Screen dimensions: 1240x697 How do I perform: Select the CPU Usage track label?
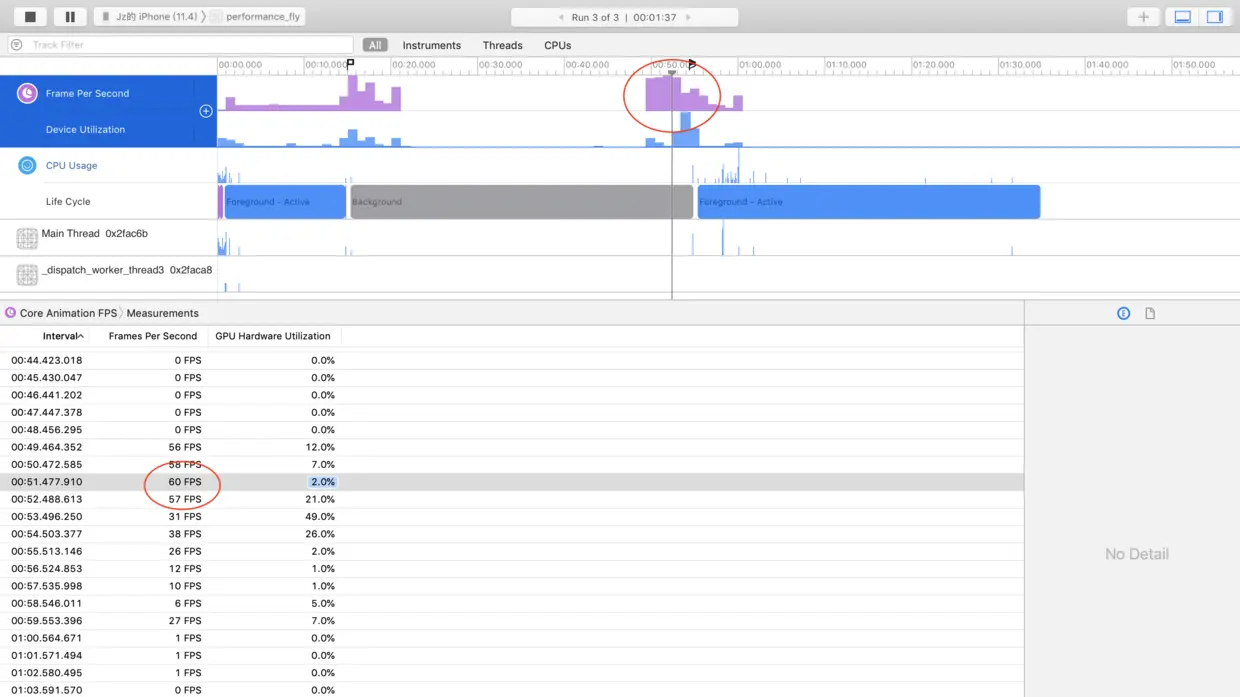click(71, 165)
